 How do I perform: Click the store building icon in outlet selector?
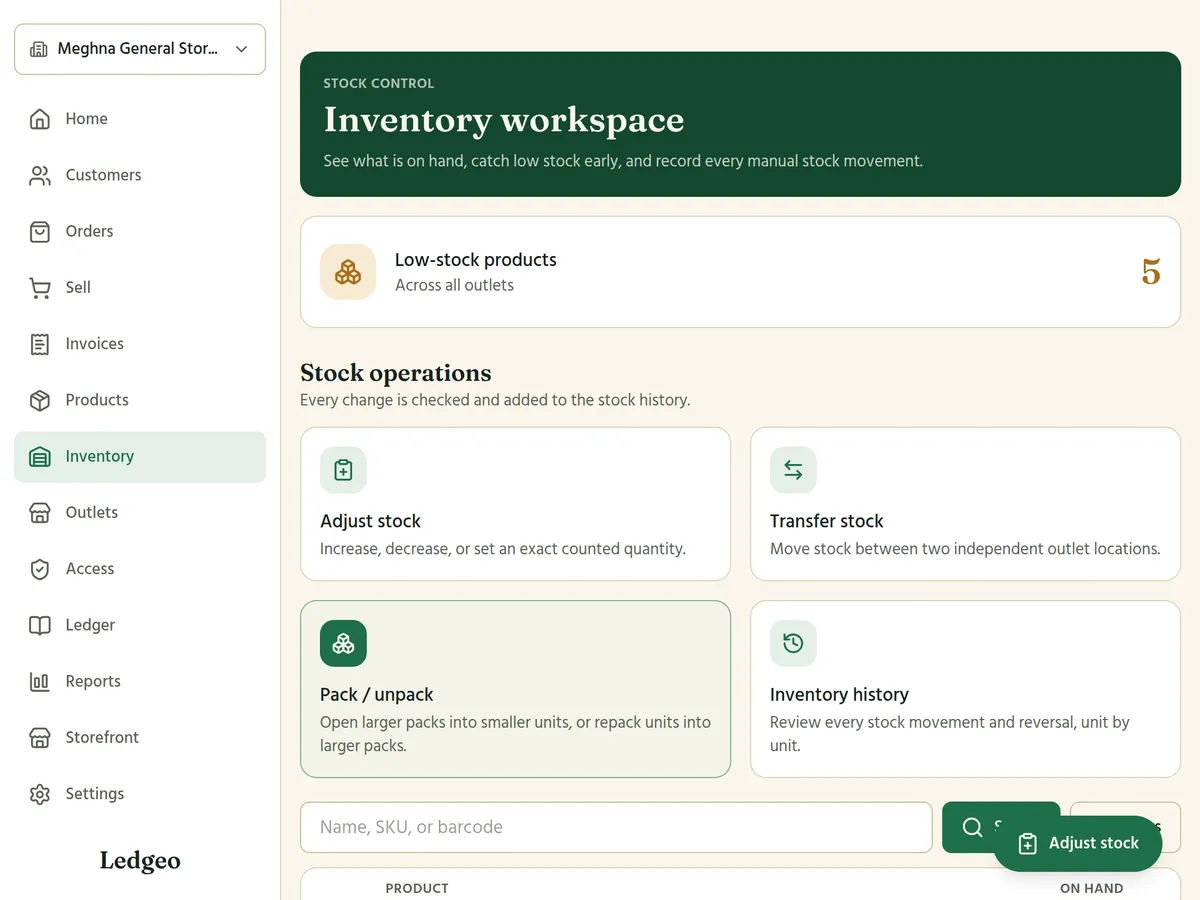[x=39, y=49]
